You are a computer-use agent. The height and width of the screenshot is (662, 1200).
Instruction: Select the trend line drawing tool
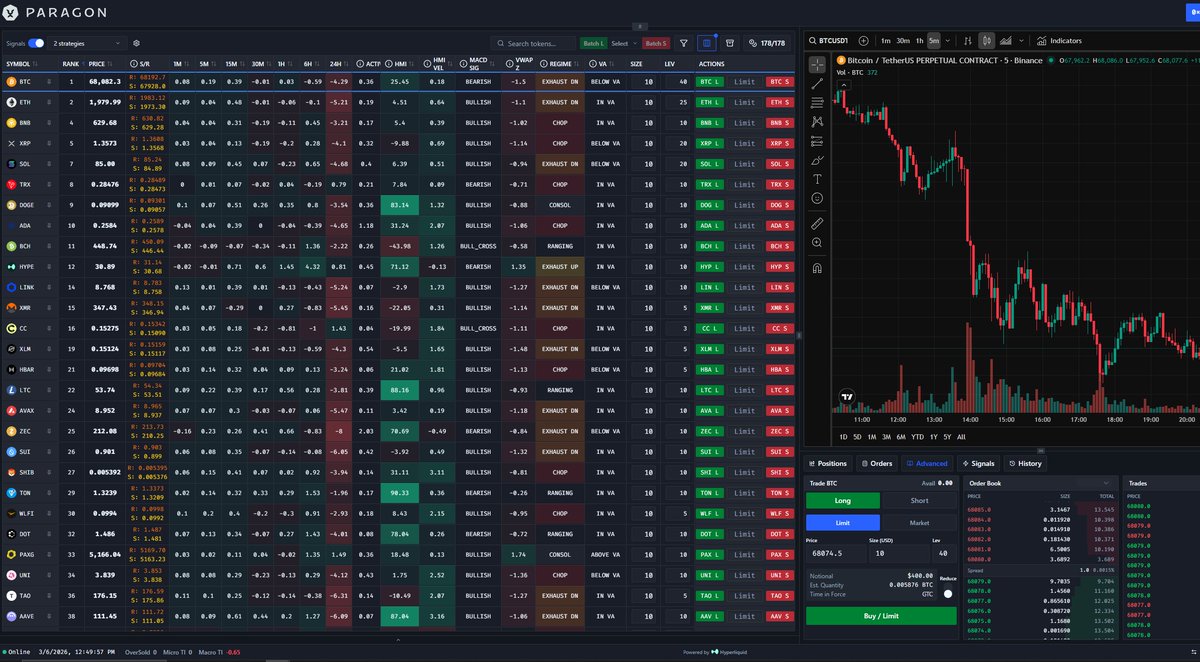pyautogui.click(x=817, y=83)
